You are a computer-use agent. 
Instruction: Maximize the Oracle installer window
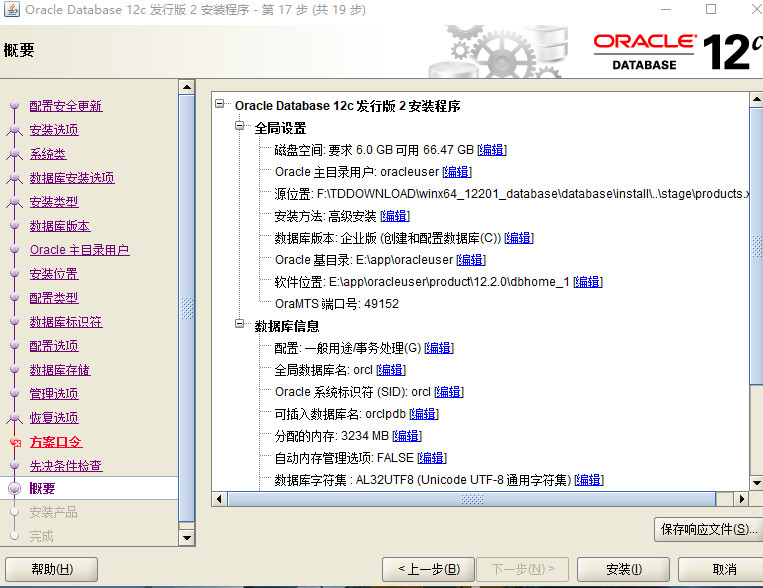tap(711, 9)
